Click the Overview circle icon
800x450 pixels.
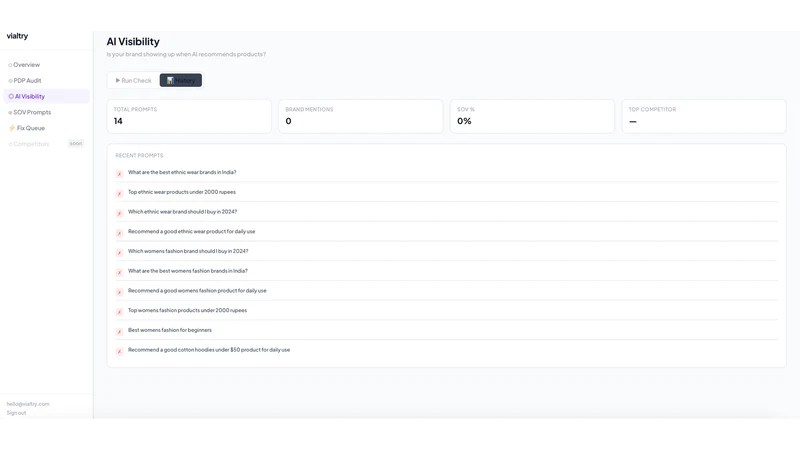[10, 65]
